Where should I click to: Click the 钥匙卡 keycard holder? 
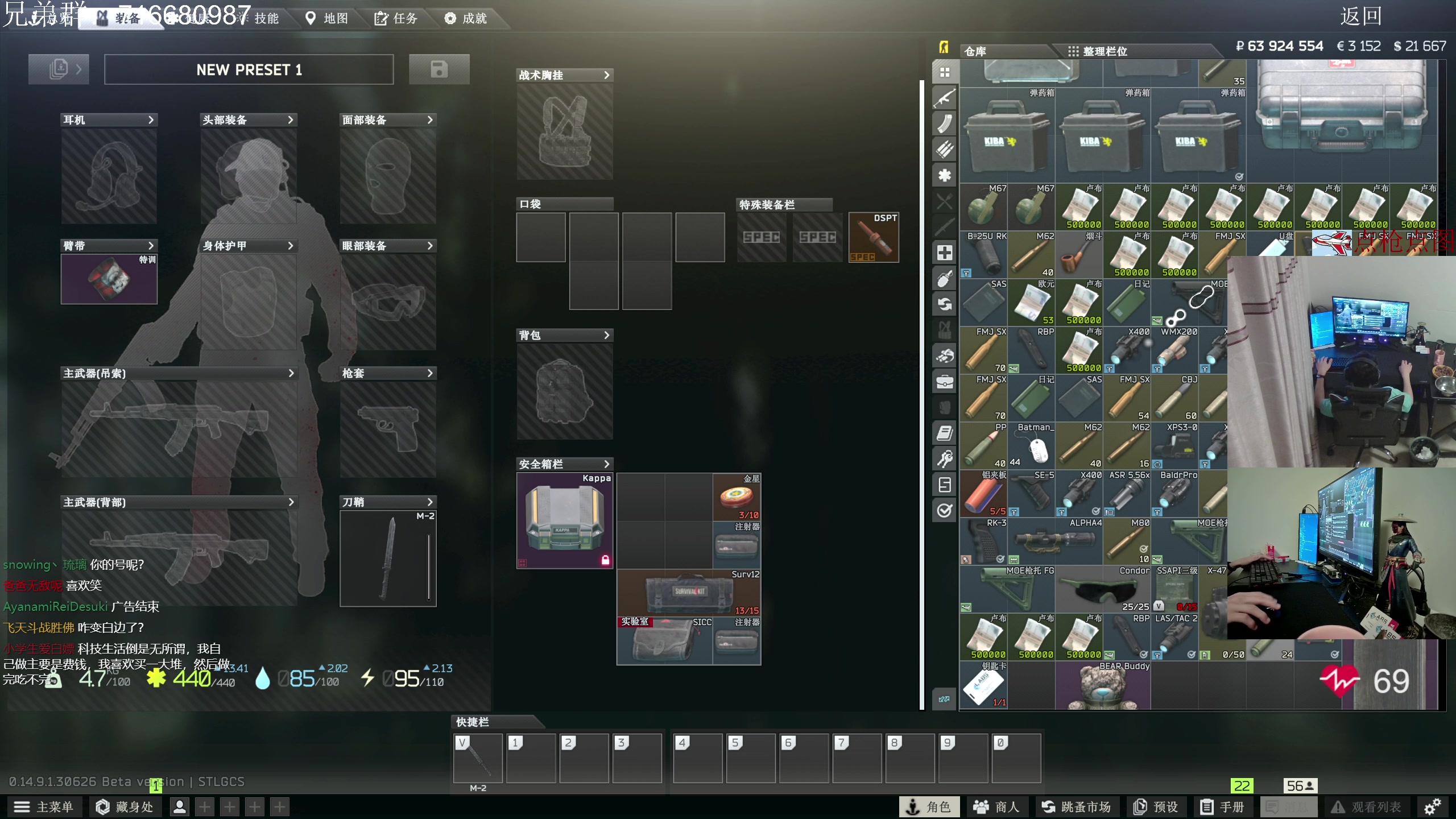pos(984,685)
